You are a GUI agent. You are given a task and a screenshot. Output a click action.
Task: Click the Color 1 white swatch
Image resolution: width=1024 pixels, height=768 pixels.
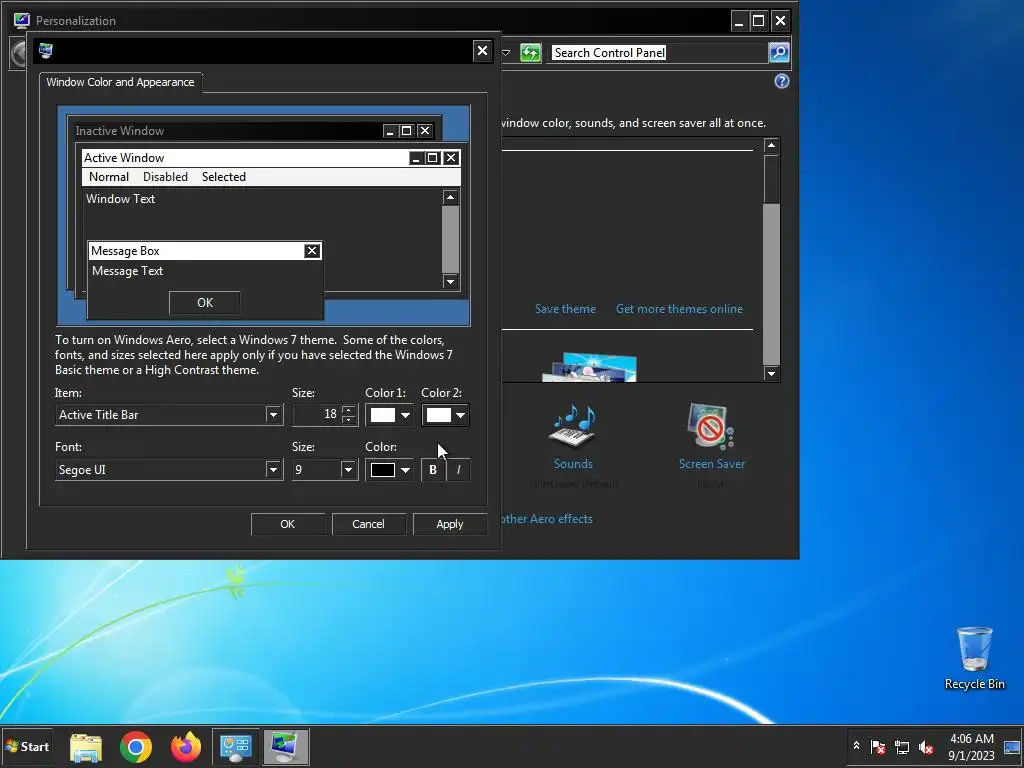tap(383, 415)
